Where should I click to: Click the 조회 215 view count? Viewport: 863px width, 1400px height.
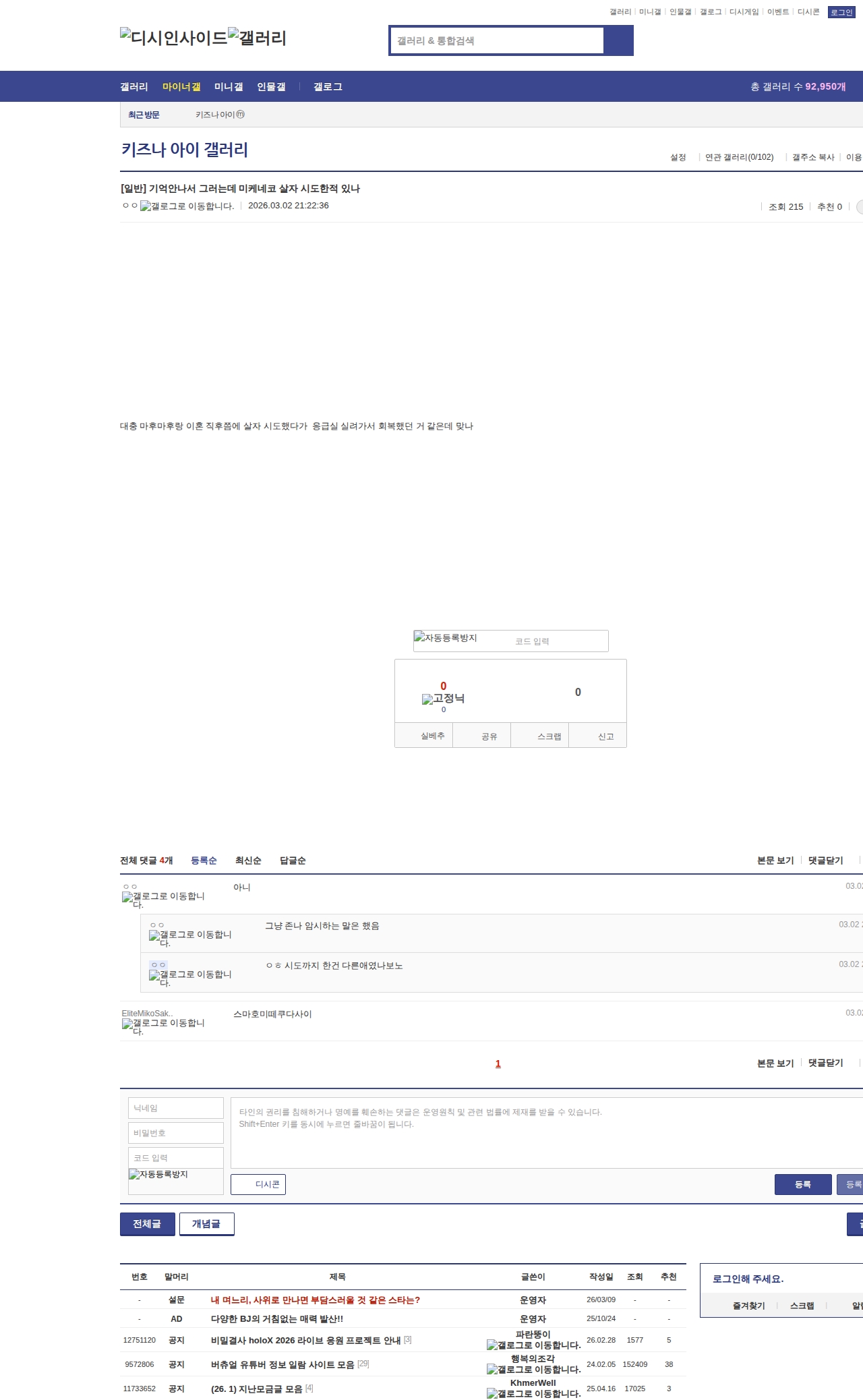[786, 206]
